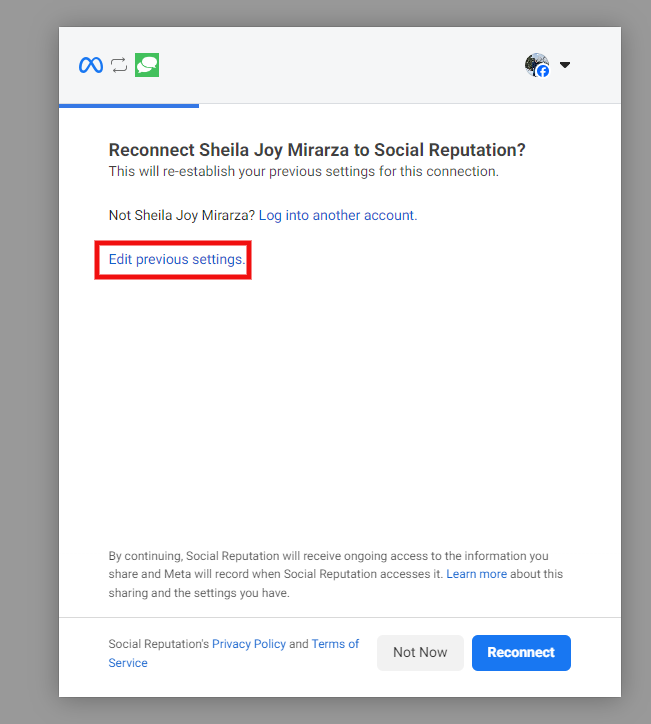
Task: Open Social Reputation's Privacy Policy
Action: [x=249, y=644]
